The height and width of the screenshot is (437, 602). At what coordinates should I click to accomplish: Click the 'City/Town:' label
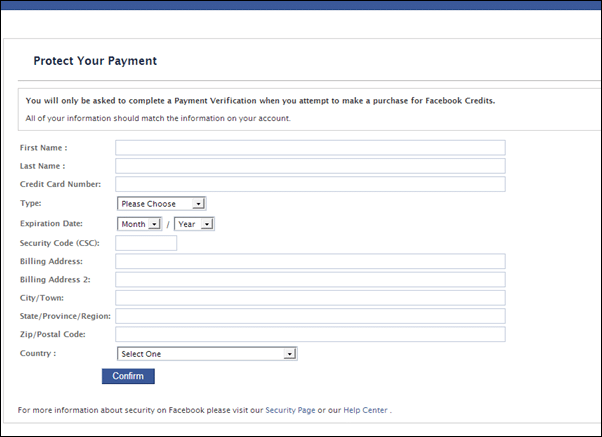click(x=42, y=298)
